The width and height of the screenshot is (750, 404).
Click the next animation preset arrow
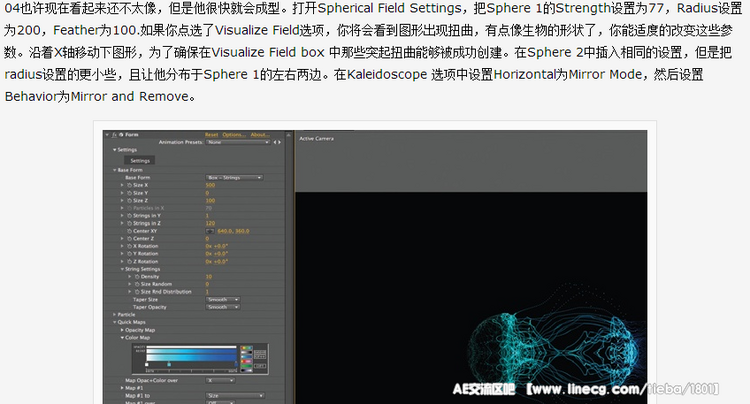point(279,142)
